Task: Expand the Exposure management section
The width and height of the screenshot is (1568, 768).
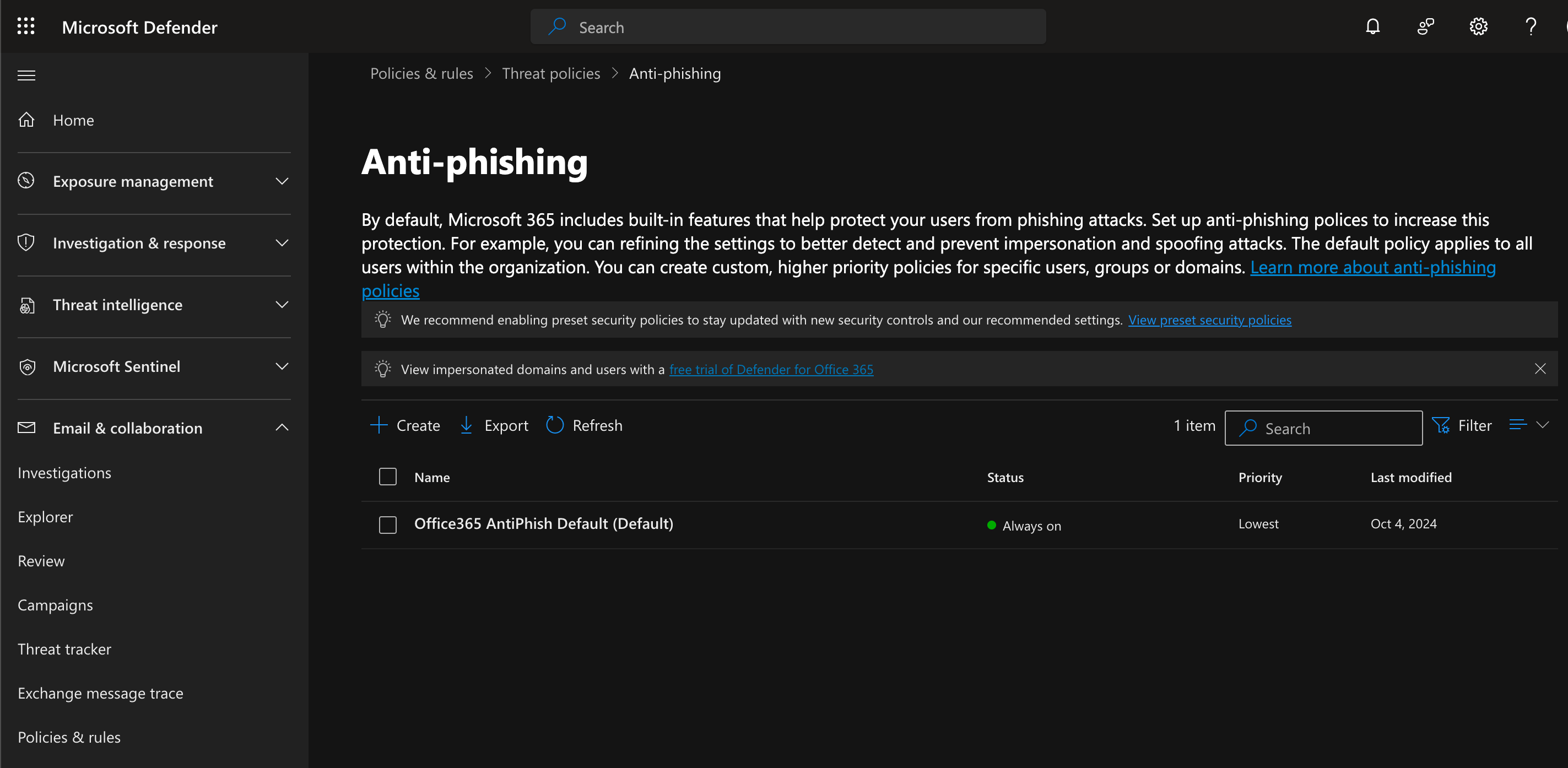Action: [x=281, y=181]
